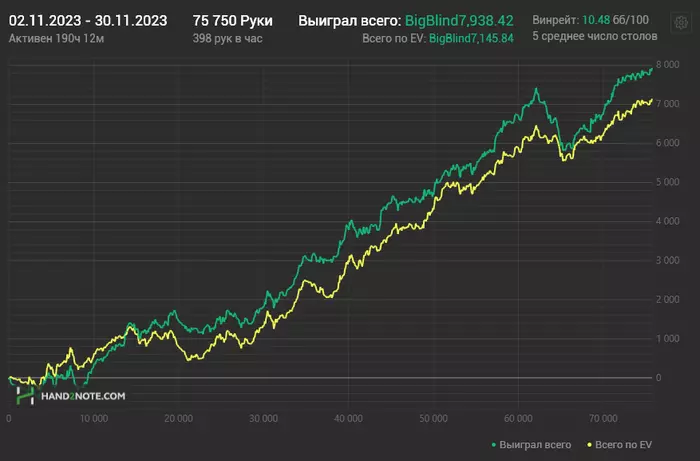Click the 'Всего по EV:' header label
The image size is (700, 461).
pyautogui.click(x=394, y=38)
